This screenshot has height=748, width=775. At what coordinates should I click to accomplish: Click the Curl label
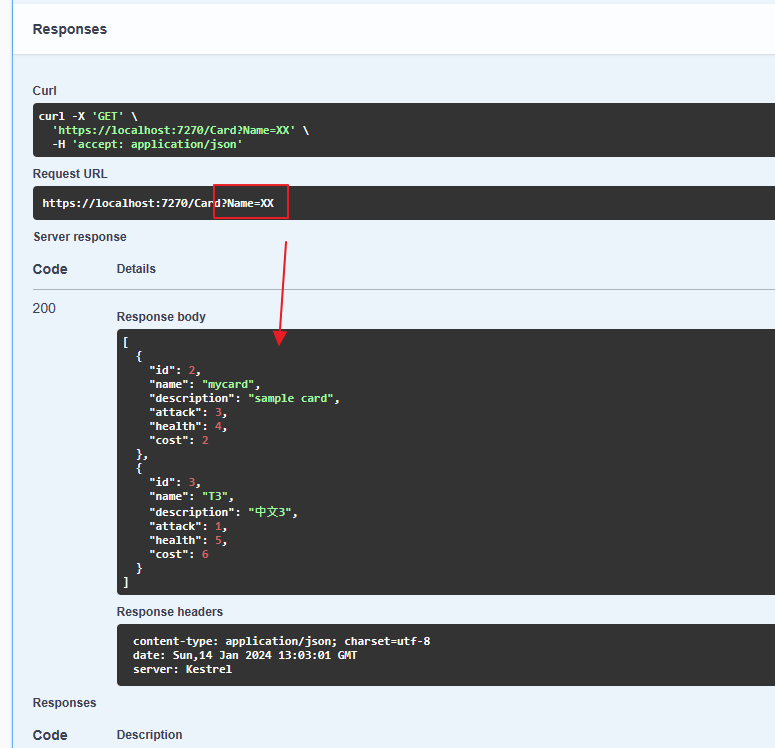[44, 91]
